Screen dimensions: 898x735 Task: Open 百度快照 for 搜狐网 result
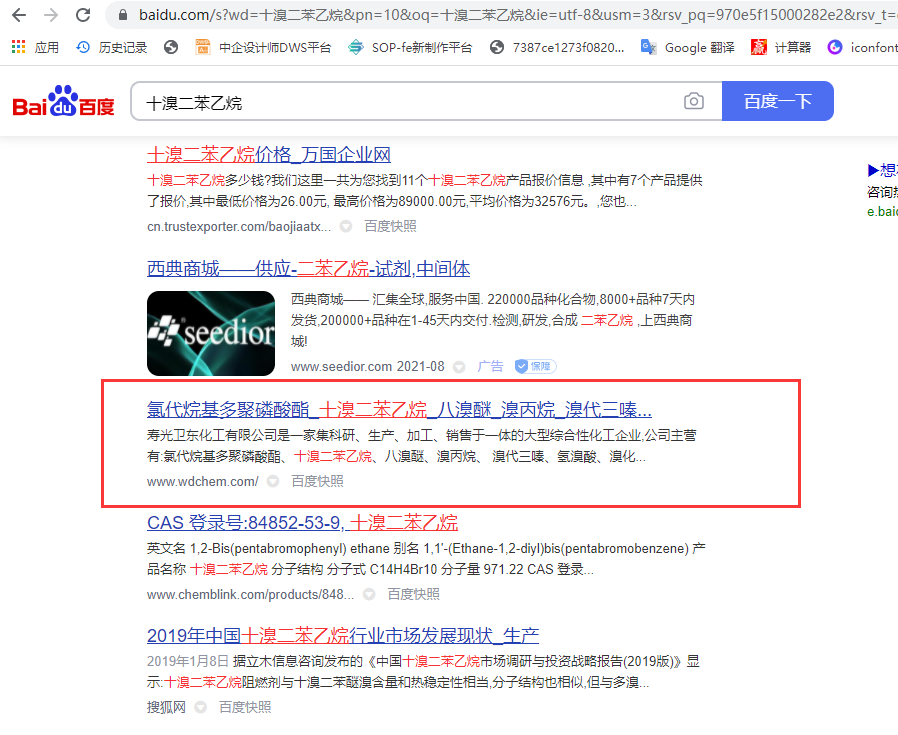point(245,707)
